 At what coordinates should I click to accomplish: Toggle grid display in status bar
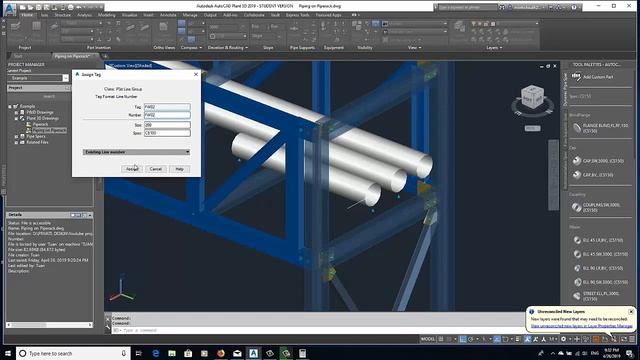(x=441, y=339)
